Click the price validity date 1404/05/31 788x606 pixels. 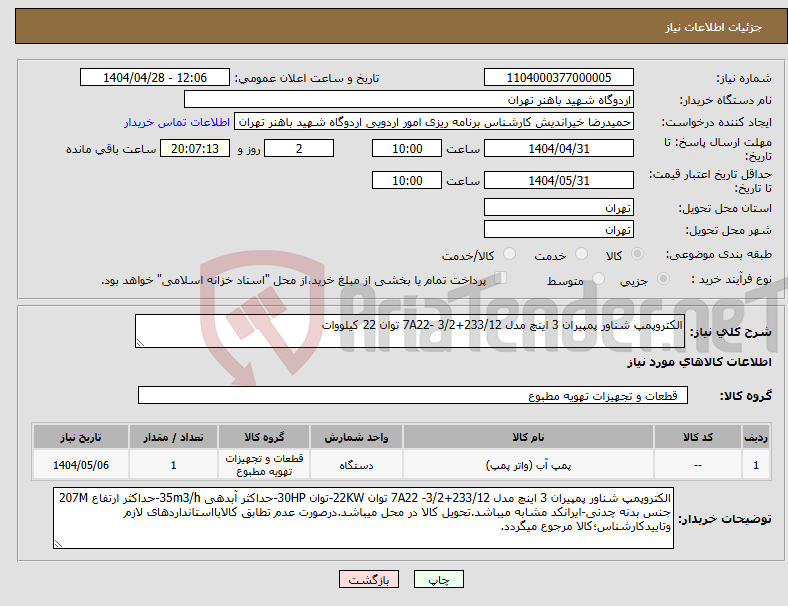(x=558, y=180)
